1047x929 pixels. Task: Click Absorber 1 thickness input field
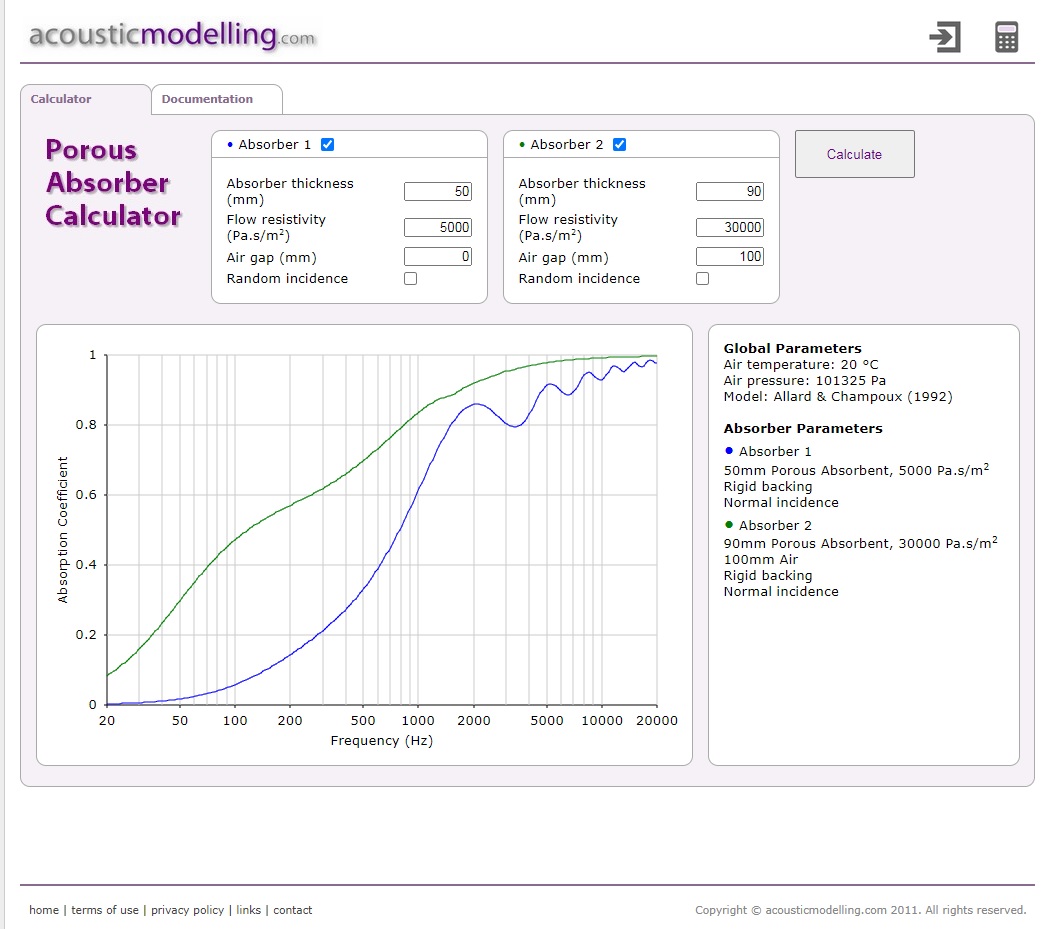pos(438,192)
